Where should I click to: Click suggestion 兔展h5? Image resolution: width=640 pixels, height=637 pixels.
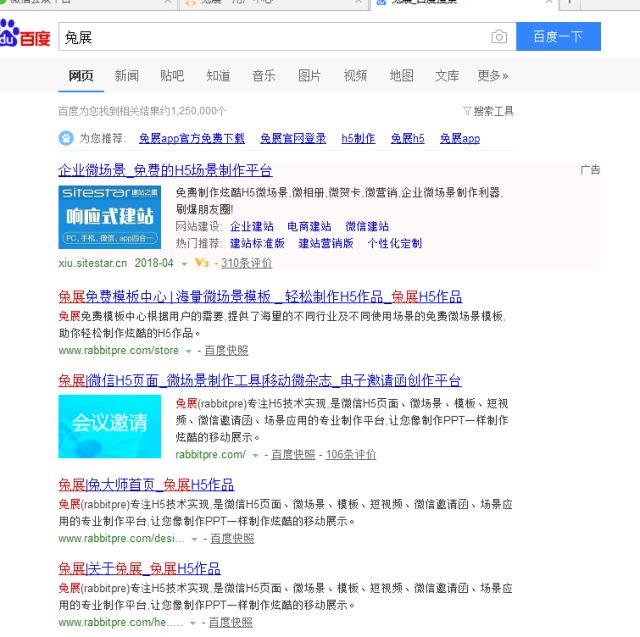coord(407,138)
